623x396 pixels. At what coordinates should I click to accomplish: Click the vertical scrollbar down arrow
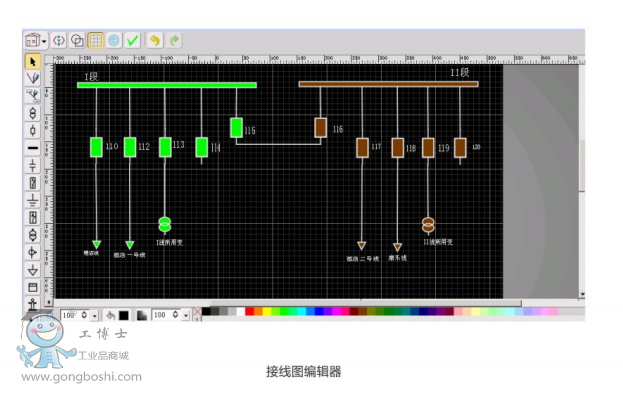pyautogui.click(x=582, y=294)
